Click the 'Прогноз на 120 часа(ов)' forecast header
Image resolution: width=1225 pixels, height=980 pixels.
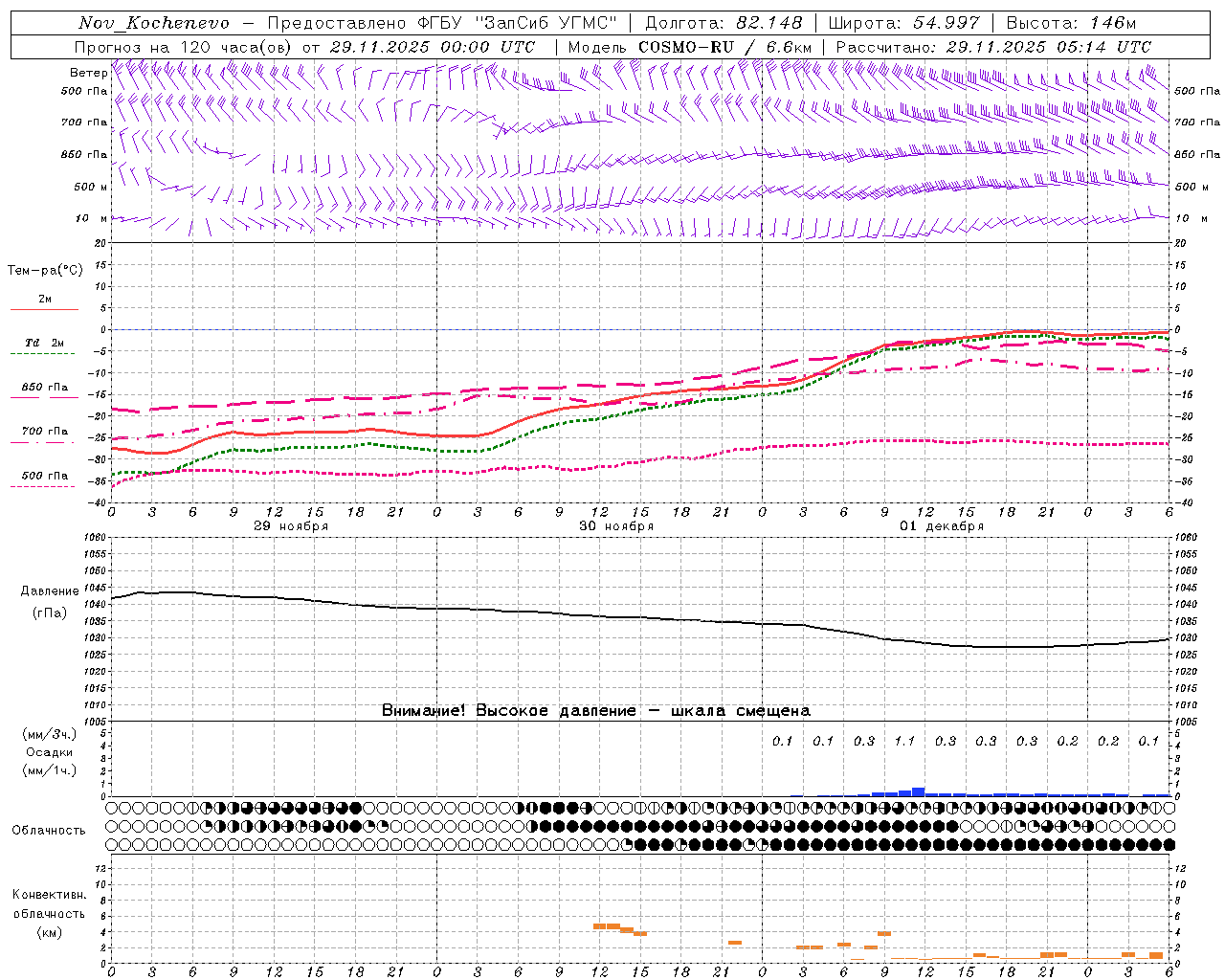(x=184, y=47)
